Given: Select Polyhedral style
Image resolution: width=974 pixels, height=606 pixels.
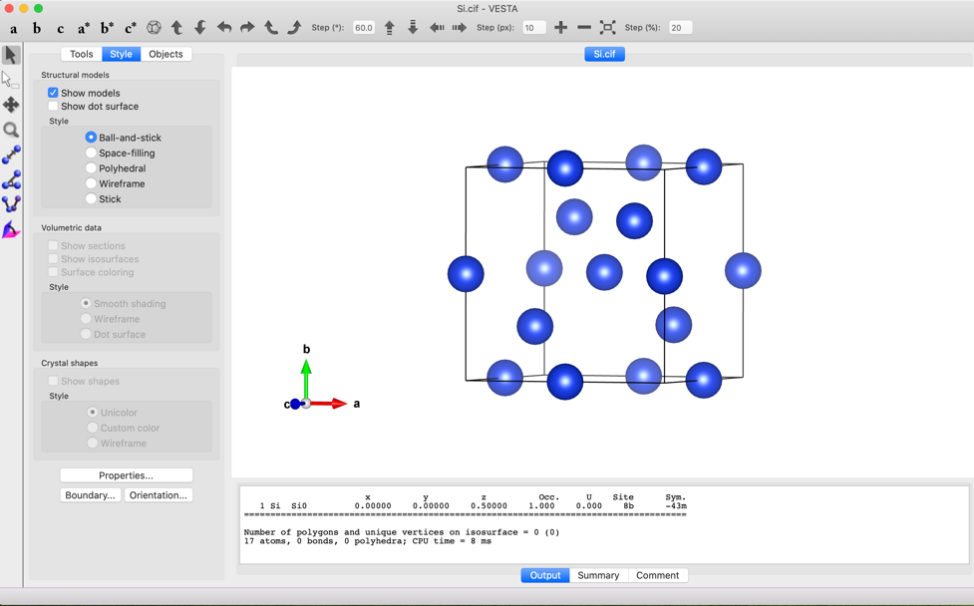Looking at the screenshot, I should [91, 168].
